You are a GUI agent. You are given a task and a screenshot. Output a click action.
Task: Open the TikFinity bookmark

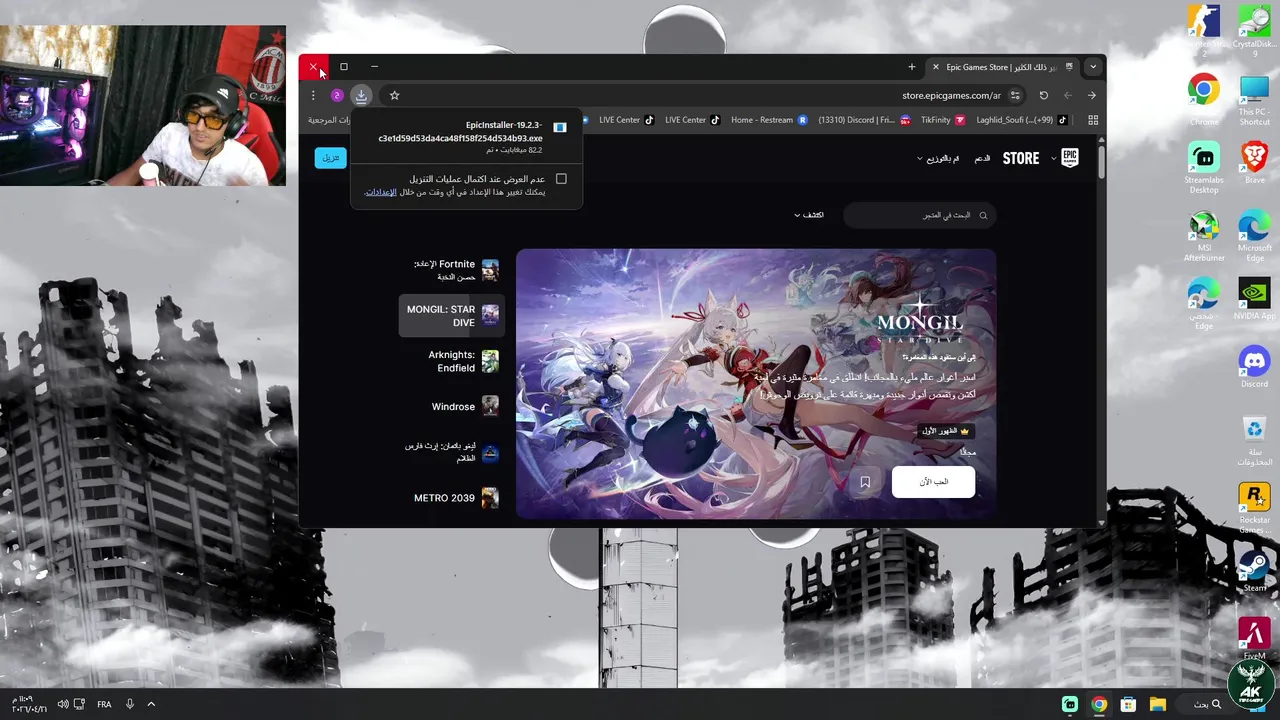pos(943,120)
